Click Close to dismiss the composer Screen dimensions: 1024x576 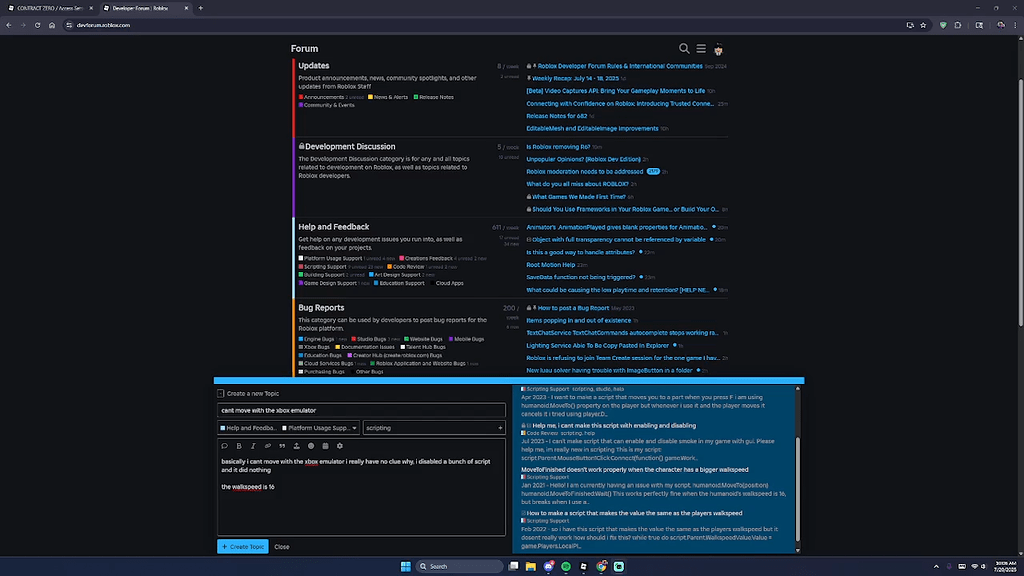point(281,547)
